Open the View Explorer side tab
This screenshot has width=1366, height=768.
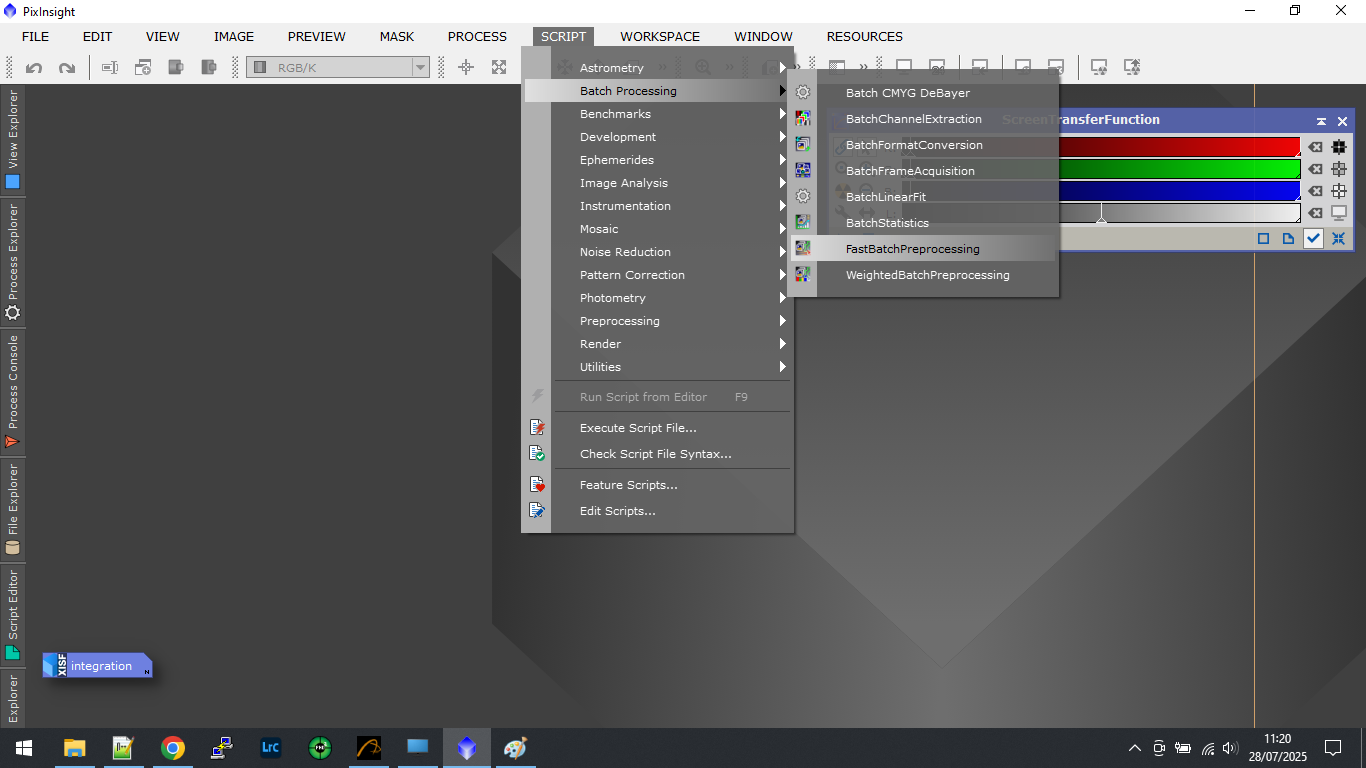pyautogui.click(x=13, y=140)
